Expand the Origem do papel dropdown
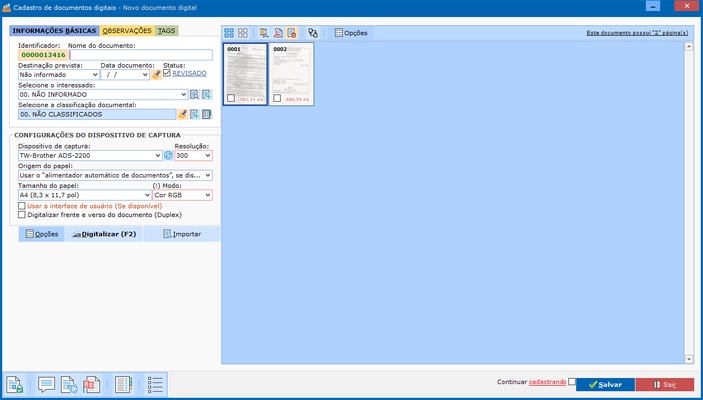 pyautogui.click(x=208, y=175)
